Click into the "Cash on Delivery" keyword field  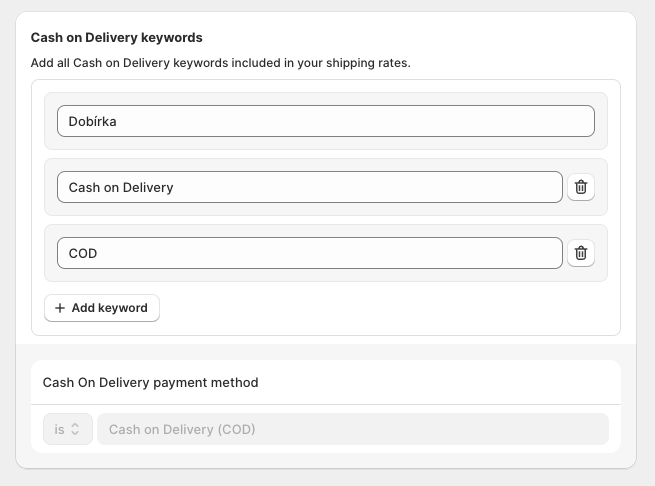pyautogui.click(x=309, y=187)
